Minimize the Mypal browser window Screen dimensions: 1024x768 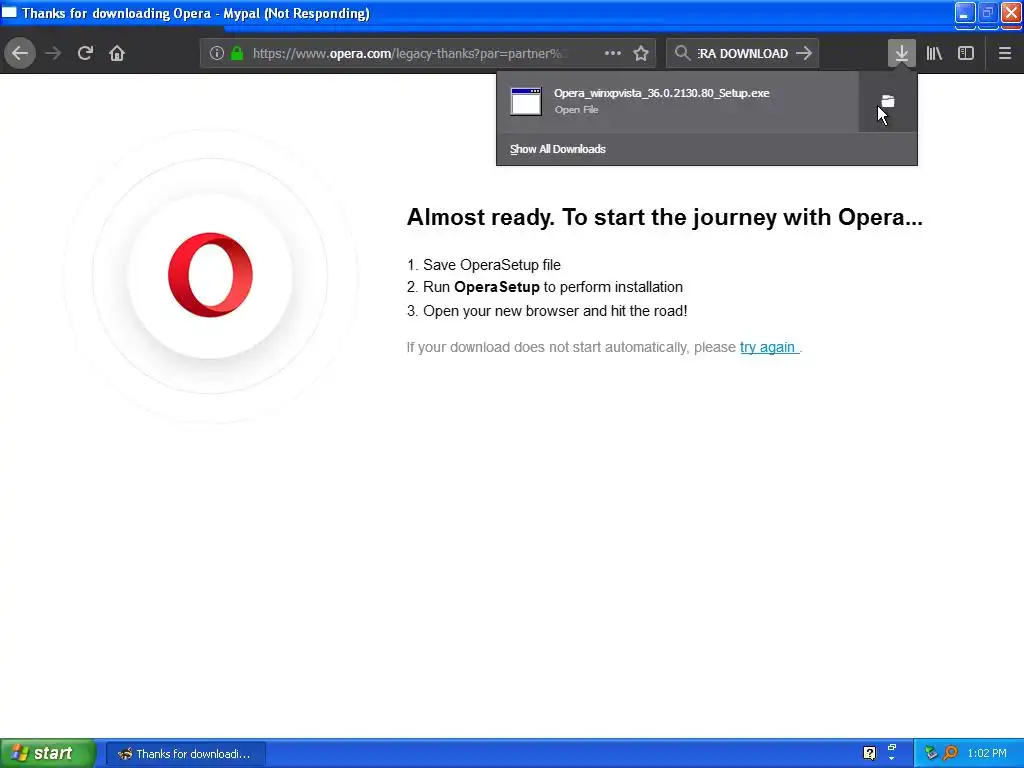(965, 13)
